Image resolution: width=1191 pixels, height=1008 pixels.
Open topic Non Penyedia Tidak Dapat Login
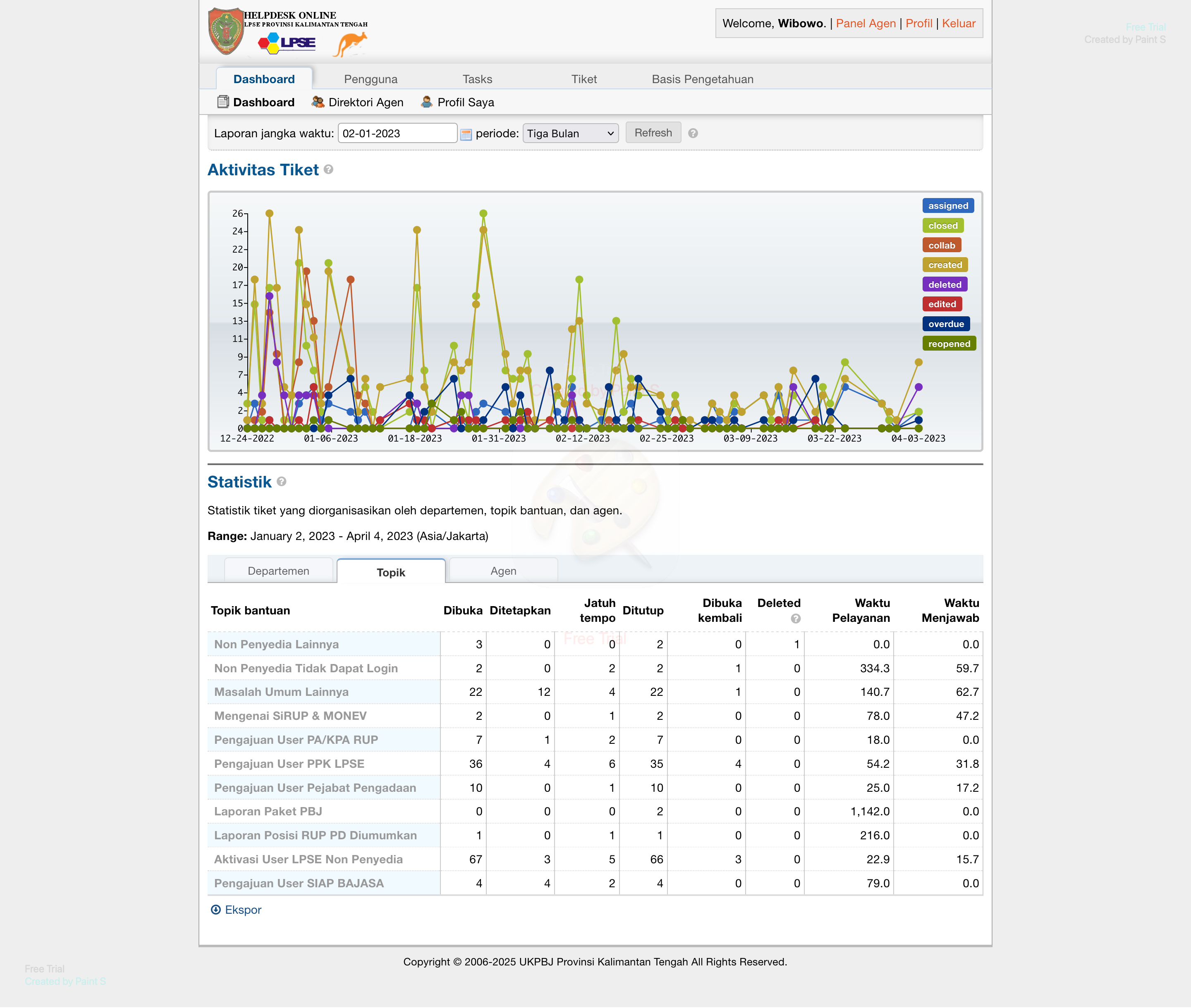pos(306,668)
